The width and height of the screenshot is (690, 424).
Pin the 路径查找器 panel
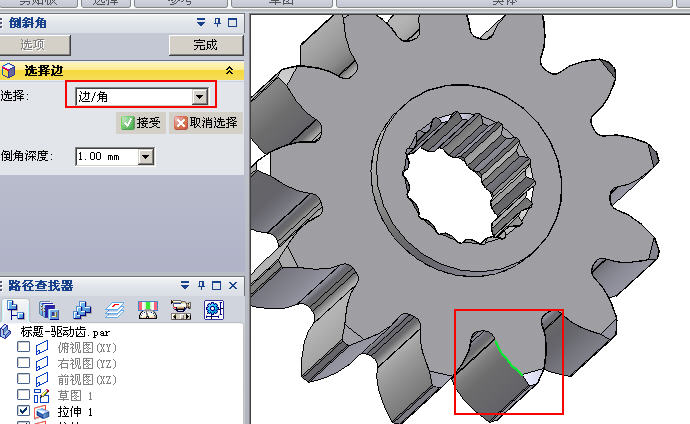tap(201, 285)
